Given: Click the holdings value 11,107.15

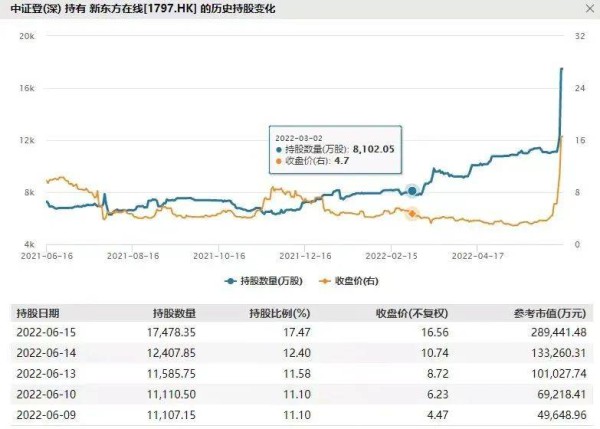Looking at the screenshot, I should (x=171, y=415).
